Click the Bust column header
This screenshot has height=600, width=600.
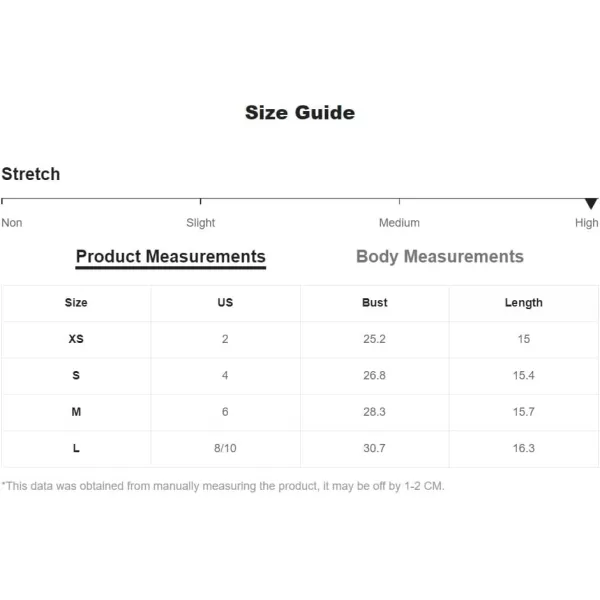pyautogui.click(x=375, y=303)
